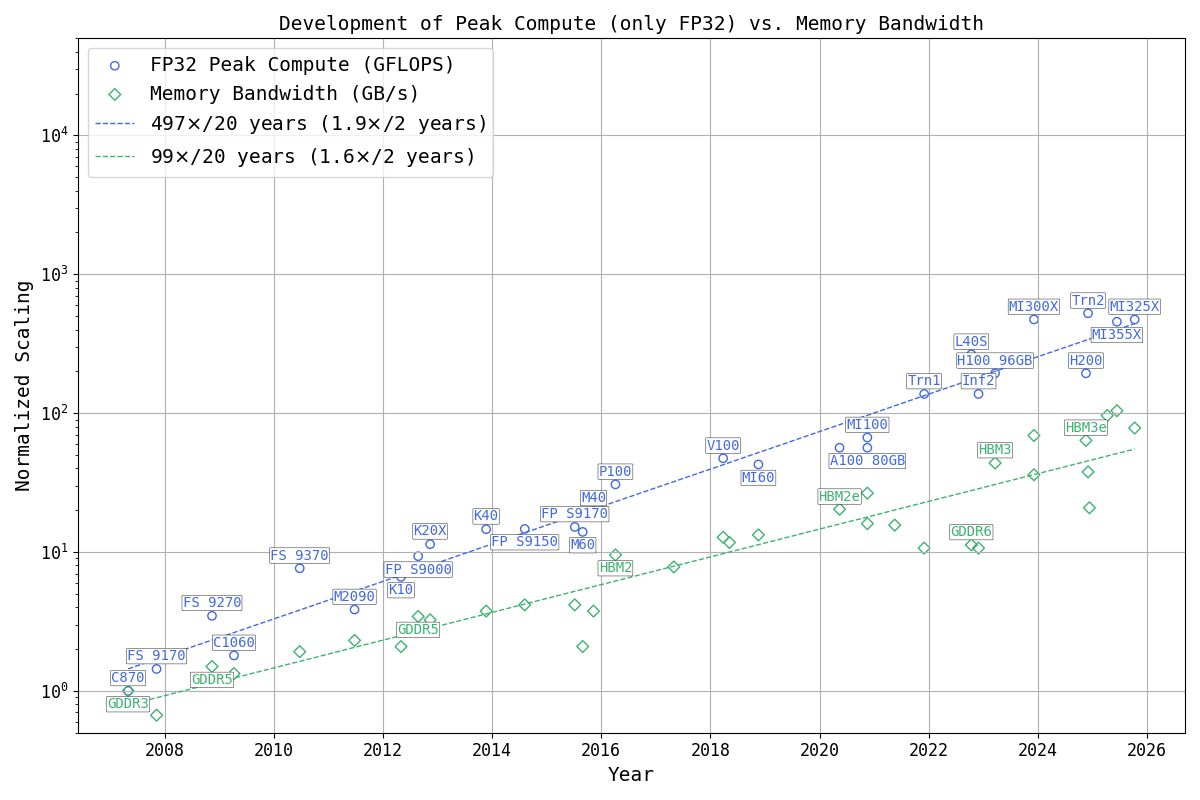Viewport: 1200px width, 800px height.
Task: Click the 'Trn1' data label
Action: pyautogui.click(x=924, y=380)
